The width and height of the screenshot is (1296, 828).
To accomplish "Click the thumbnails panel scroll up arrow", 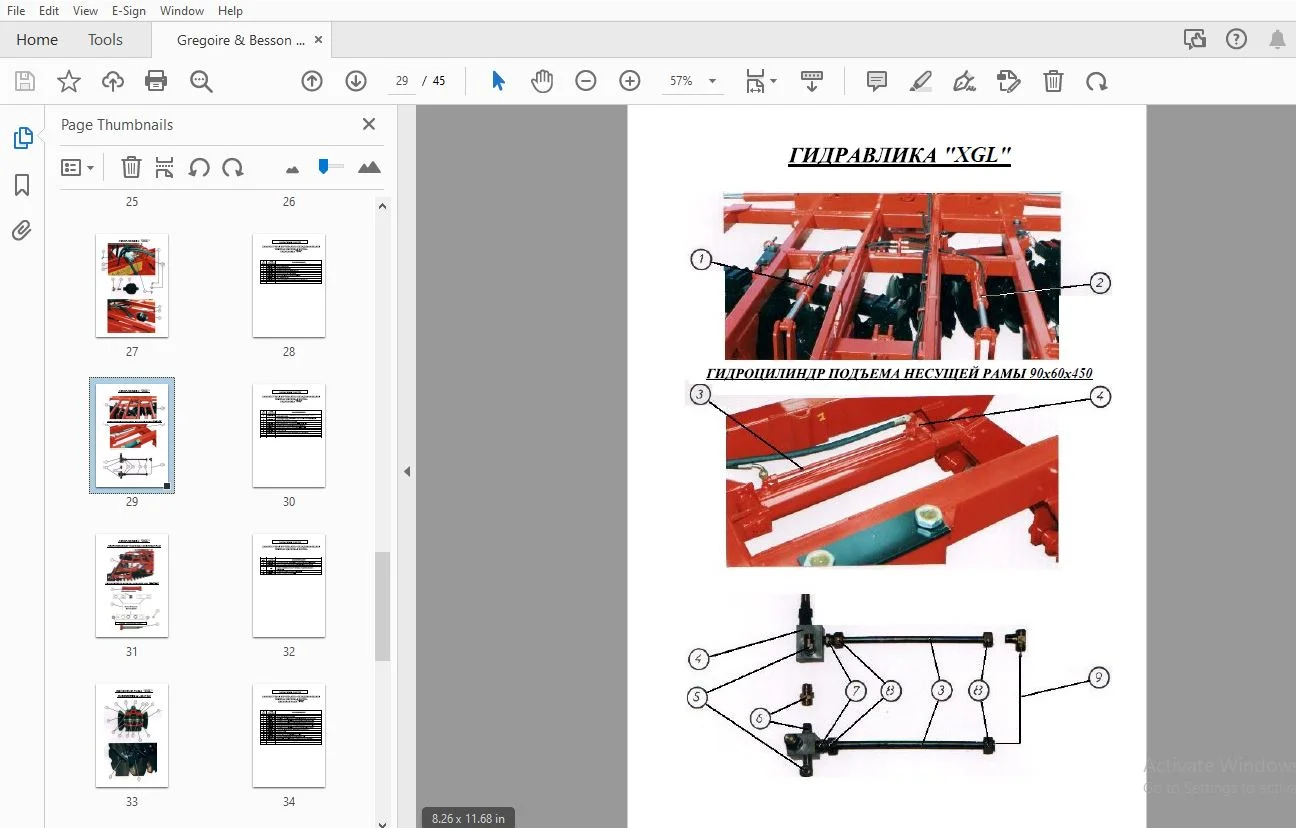I will point(382,206).
